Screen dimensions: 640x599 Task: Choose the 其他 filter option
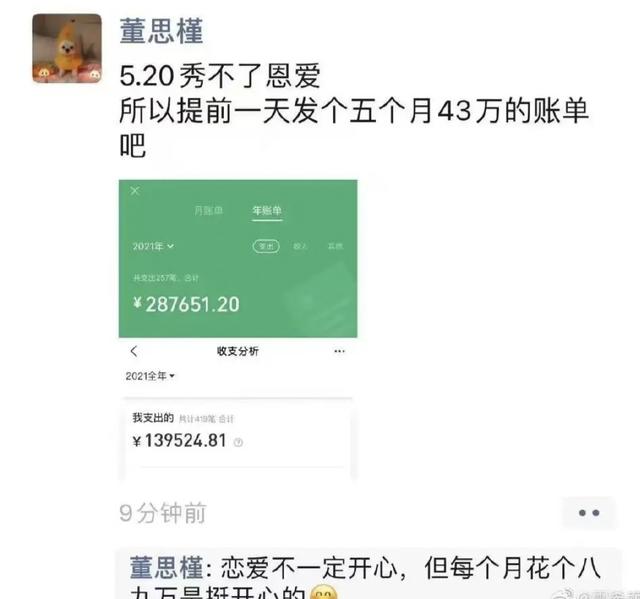336,246
